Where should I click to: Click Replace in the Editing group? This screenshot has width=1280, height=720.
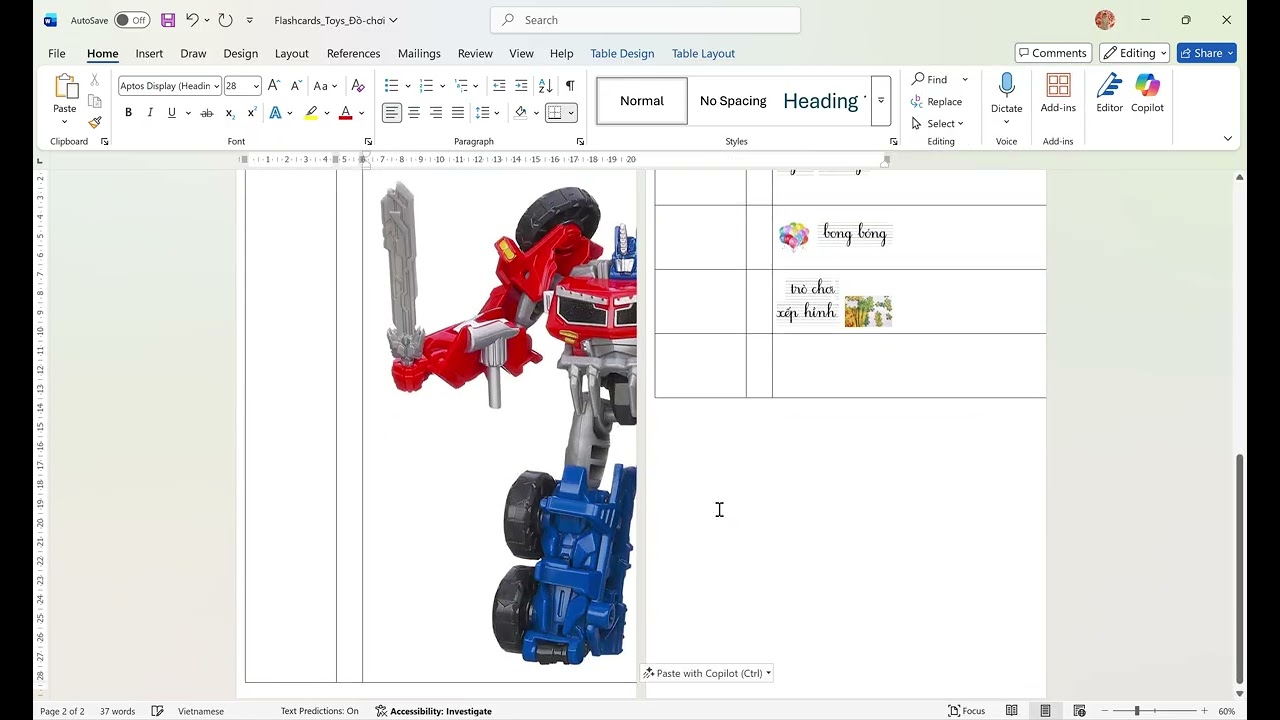pyautogui.click(x=937, y=101)
